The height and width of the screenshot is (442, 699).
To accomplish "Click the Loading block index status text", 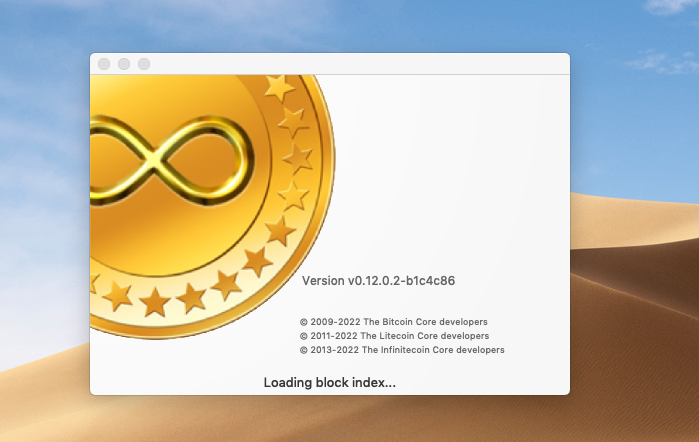I will 329,382.
